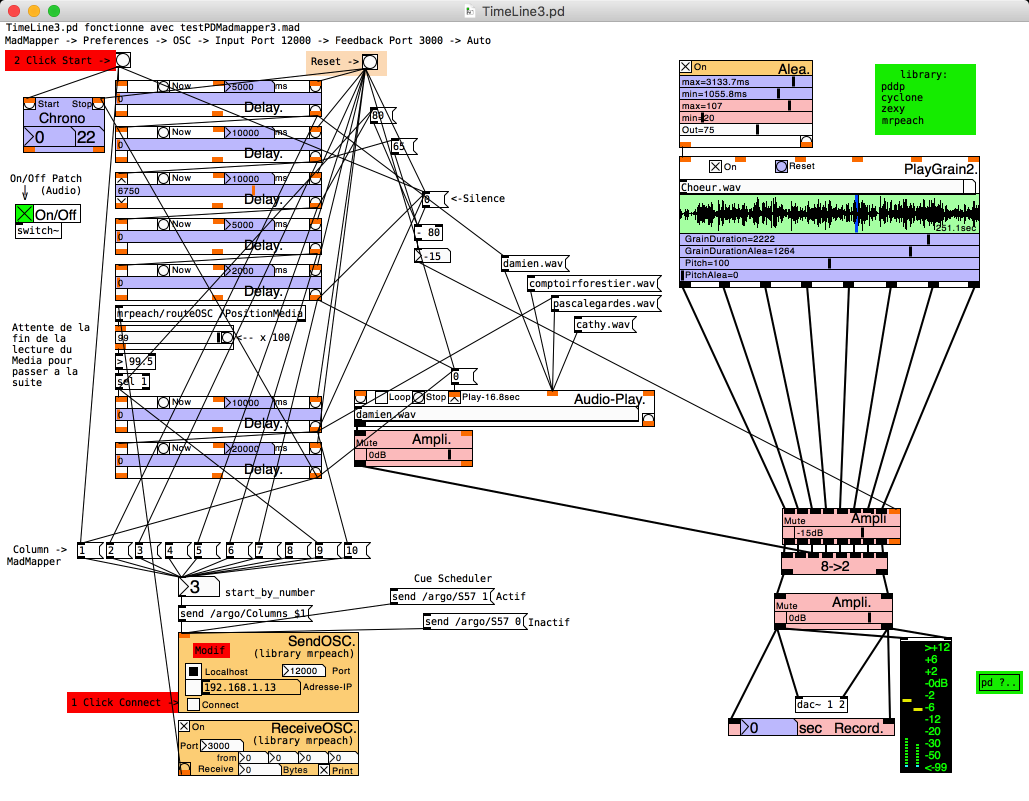Click the dac~ 1 2 object

[x=821, y=705]
